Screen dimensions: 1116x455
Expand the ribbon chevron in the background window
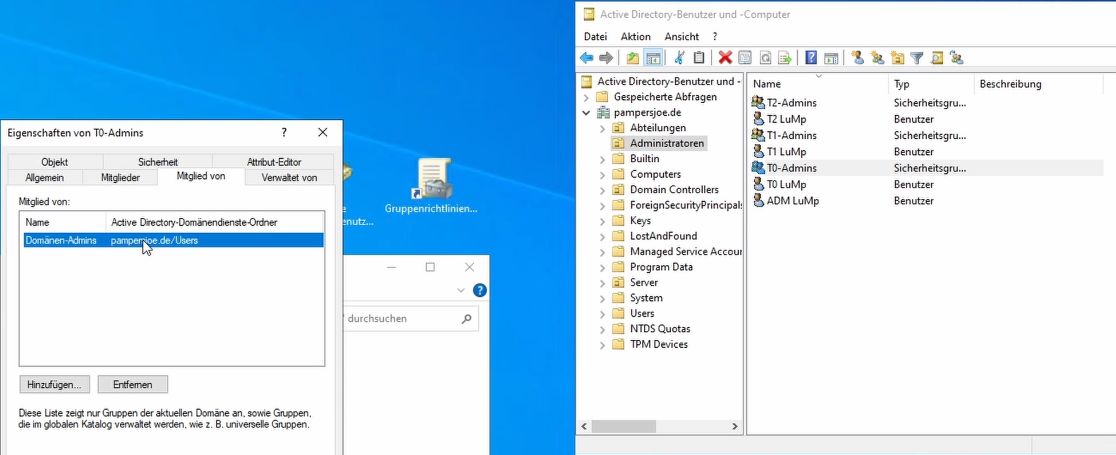460,290
